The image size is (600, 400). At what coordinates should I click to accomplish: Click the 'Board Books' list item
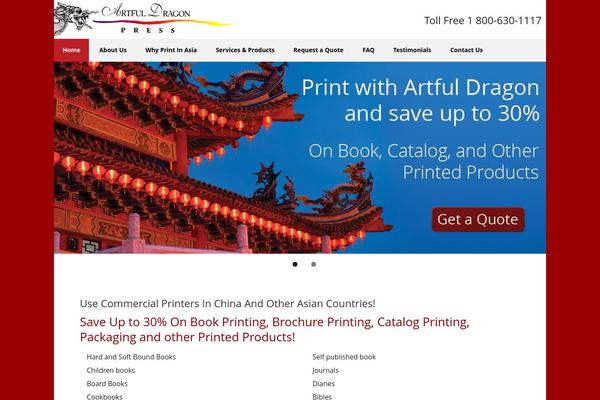107,384
